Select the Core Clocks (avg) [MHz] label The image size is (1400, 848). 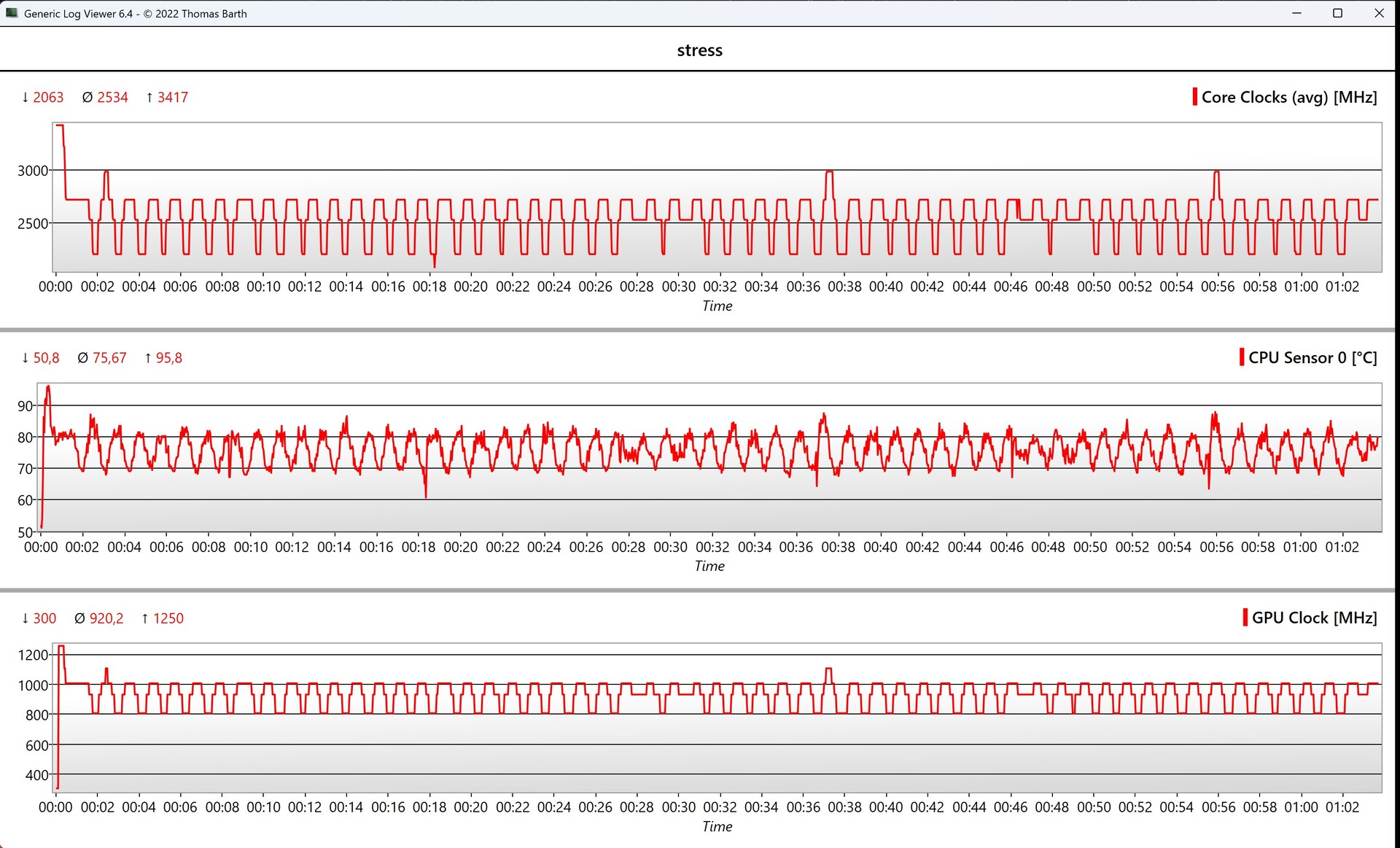(x=1288, y=97)
